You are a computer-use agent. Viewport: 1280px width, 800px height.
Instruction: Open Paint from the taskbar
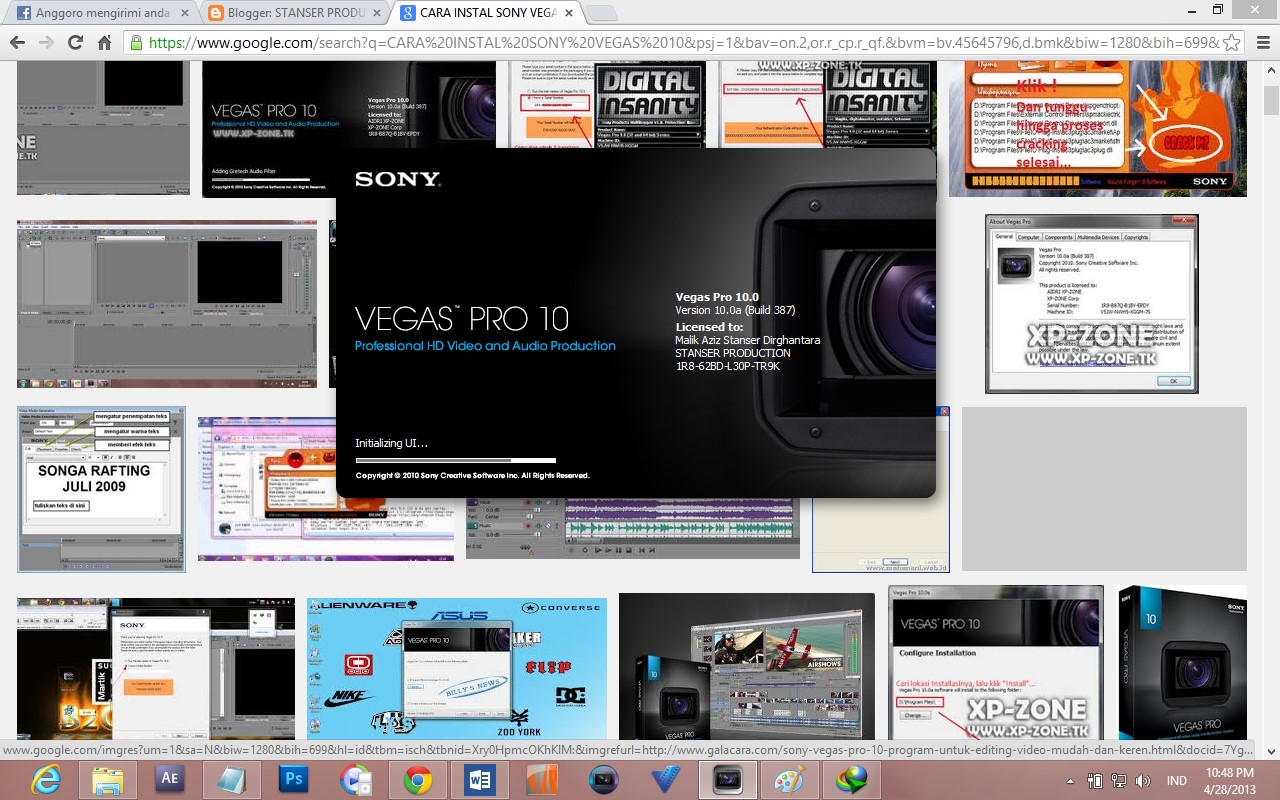coord(790,780)
